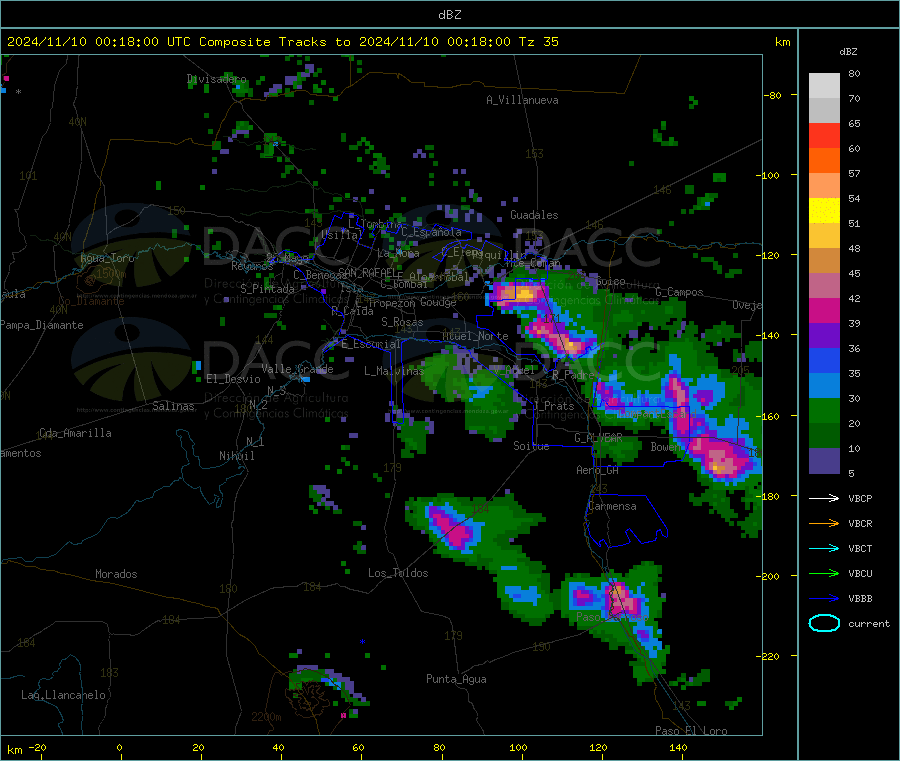Click the Divisadero map label
This screenshot has width=900, height=761.
tap(216, 79)
